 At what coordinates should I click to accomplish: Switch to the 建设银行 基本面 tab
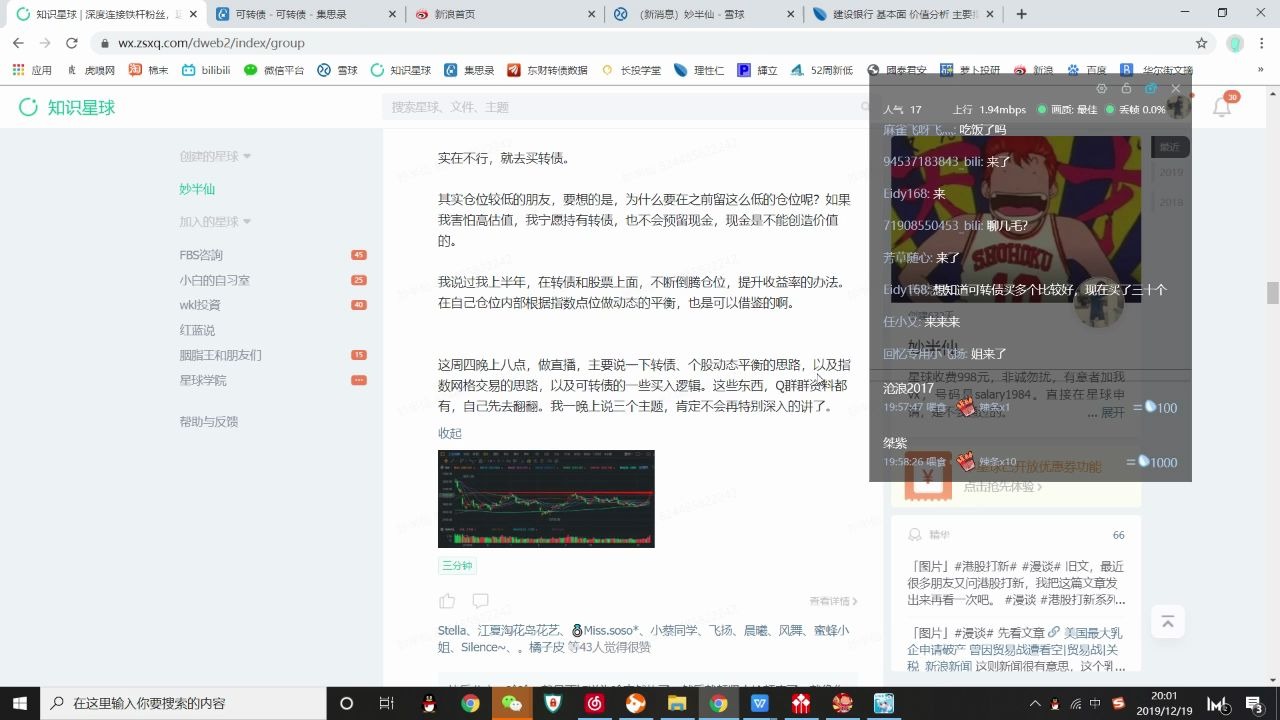904,14
